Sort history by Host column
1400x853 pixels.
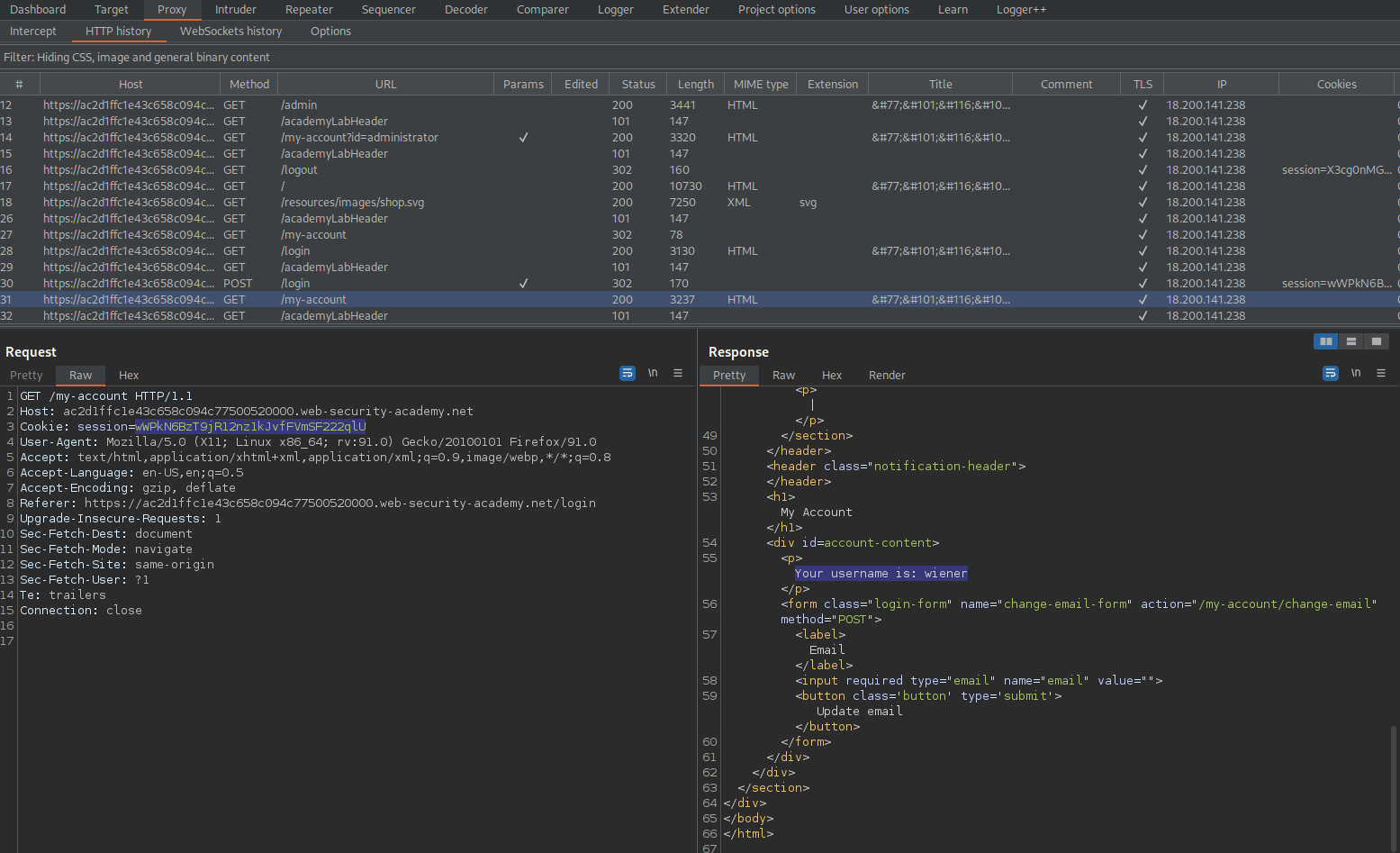pos(131,85)
